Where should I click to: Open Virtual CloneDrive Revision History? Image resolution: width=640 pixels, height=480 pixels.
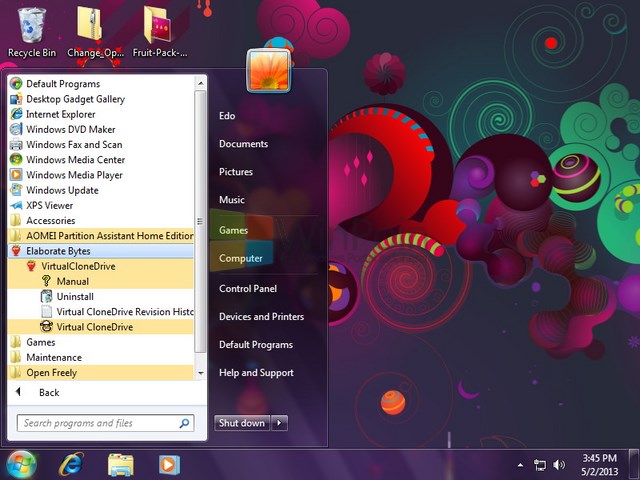coord(100,312)
